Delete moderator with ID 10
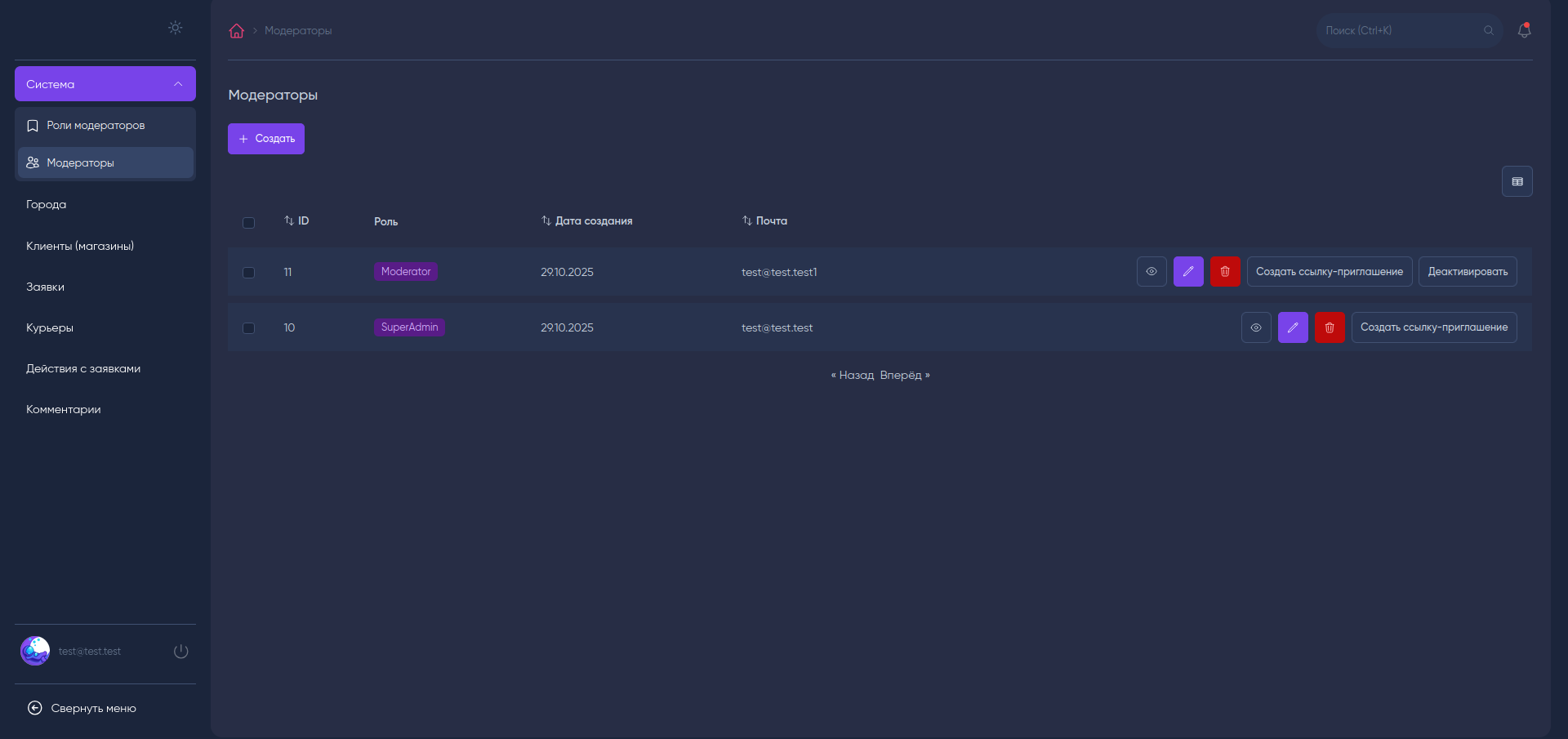The width and height of the screenshot is (1568, 739). 1329,327
